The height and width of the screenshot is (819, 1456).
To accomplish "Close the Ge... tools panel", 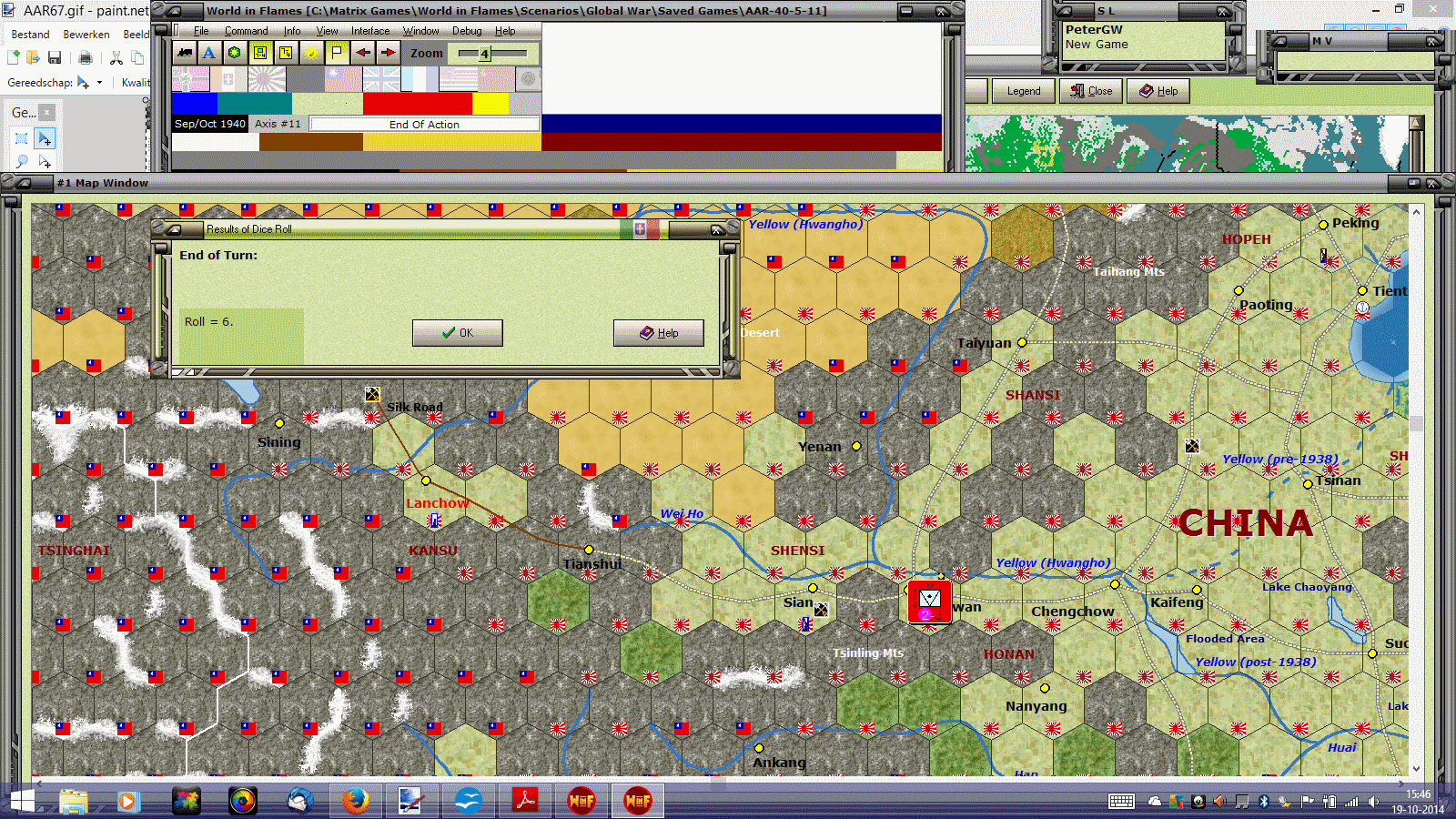I will click(46, 112).
